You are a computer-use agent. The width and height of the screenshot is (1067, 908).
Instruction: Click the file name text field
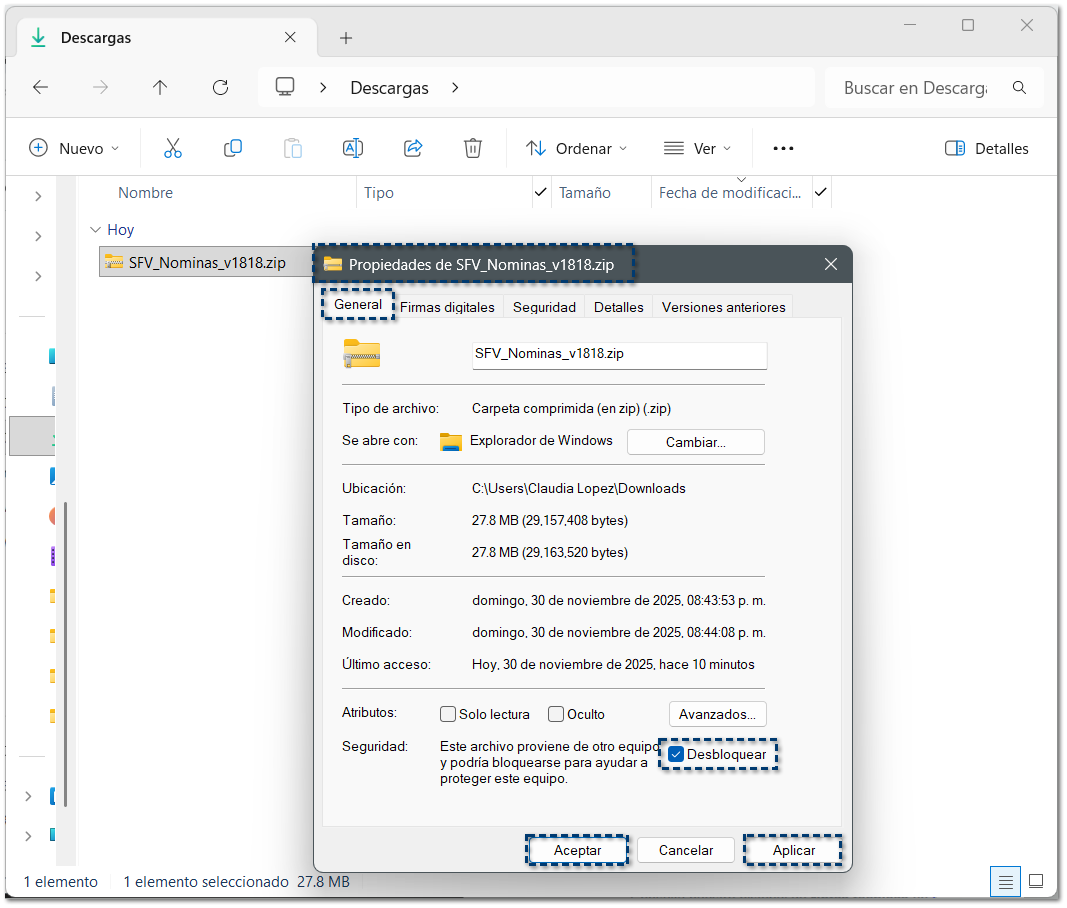point(618,354)
